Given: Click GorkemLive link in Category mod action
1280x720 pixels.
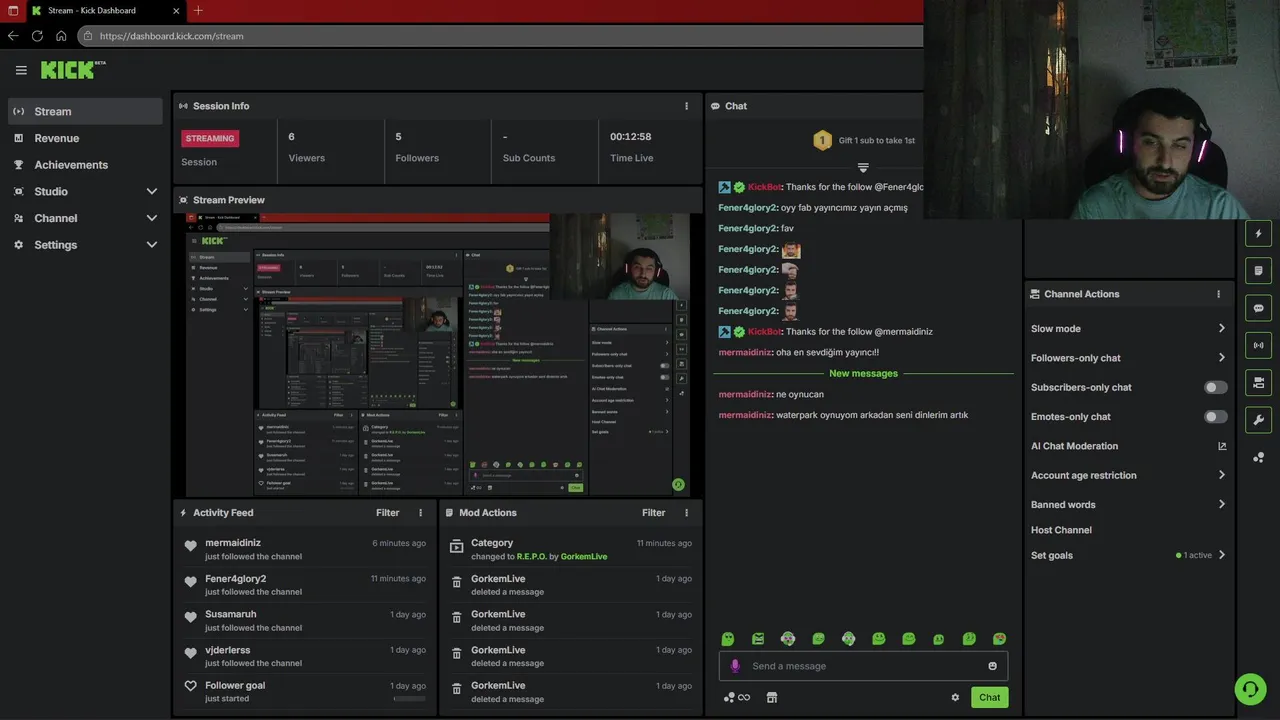Looking at the screenshot, I should point(584,557).
